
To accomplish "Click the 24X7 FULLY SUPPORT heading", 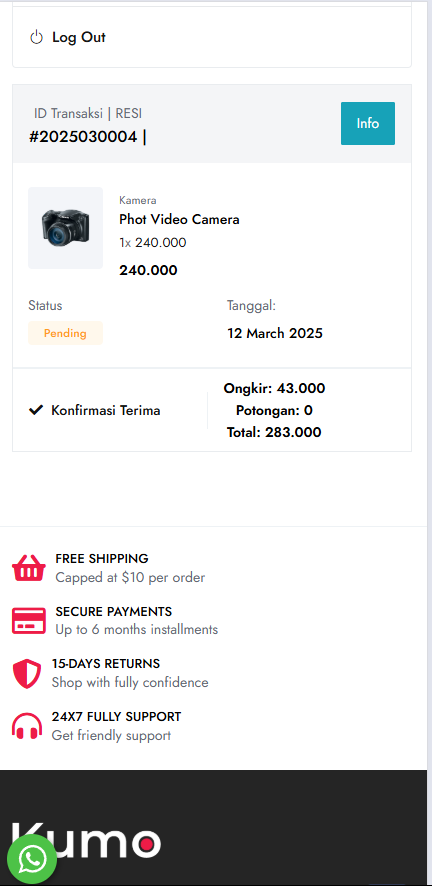I will click(116, 716).
